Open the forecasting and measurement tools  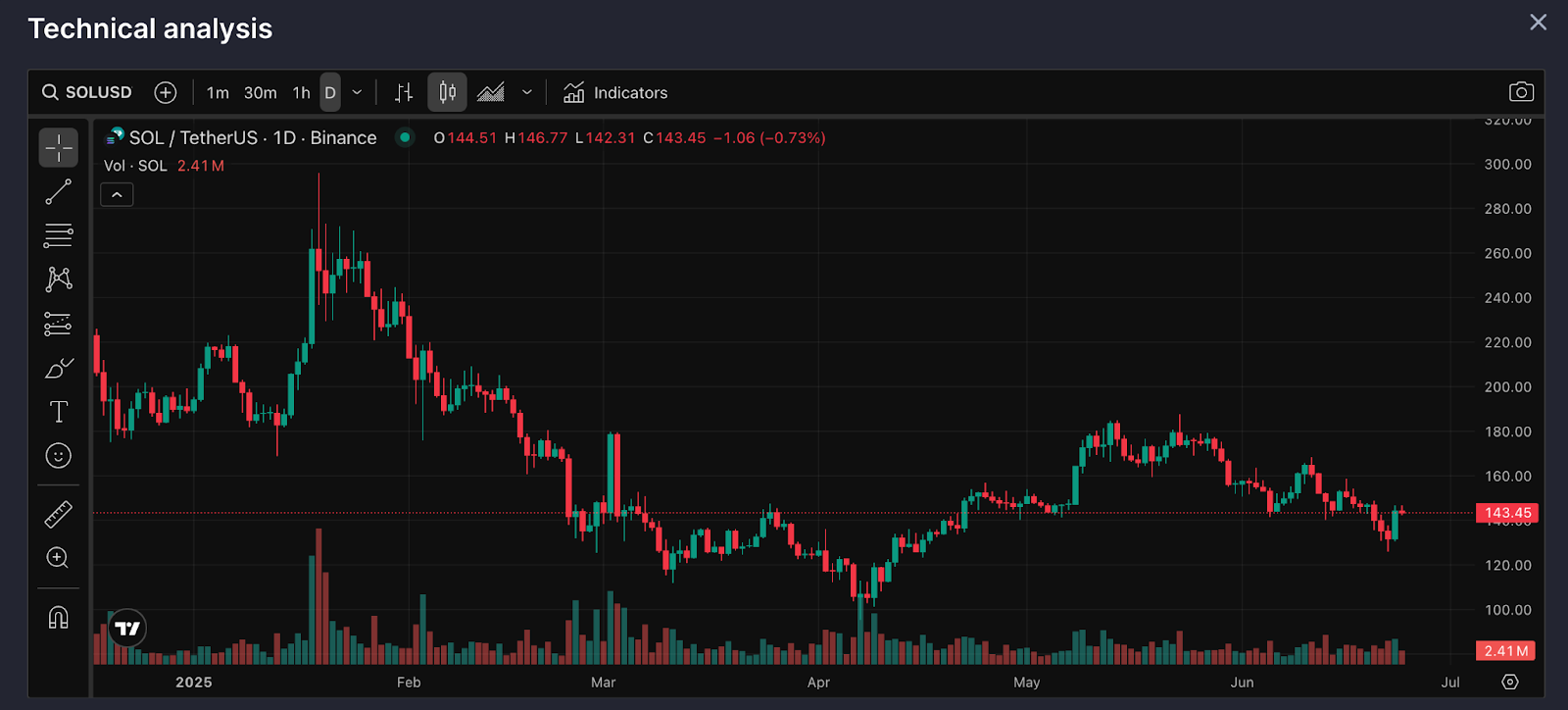[59, 324]
